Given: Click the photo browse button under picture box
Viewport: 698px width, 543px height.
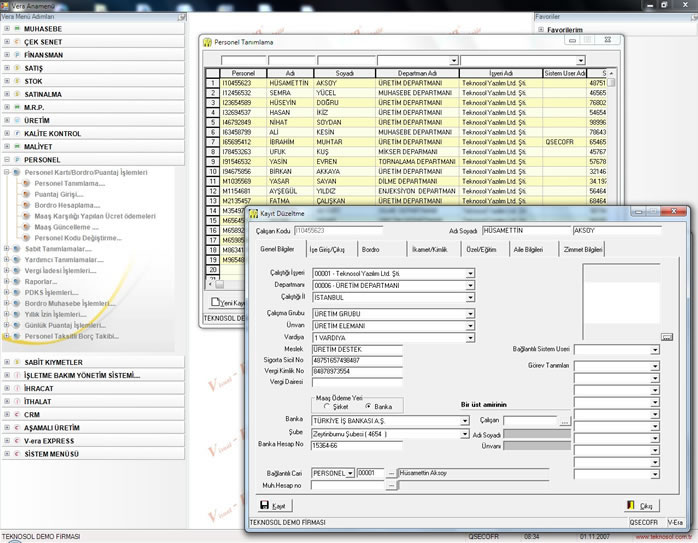Looking at the screenshot, I should point(666,337).
